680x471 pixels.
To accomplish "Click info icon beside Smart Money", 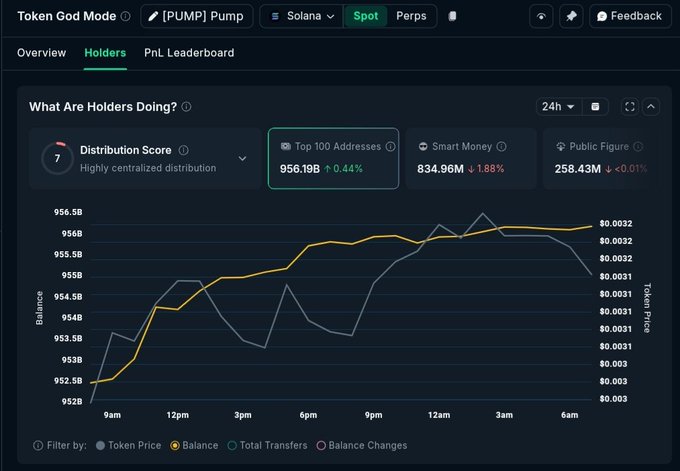I will (501, 146).
